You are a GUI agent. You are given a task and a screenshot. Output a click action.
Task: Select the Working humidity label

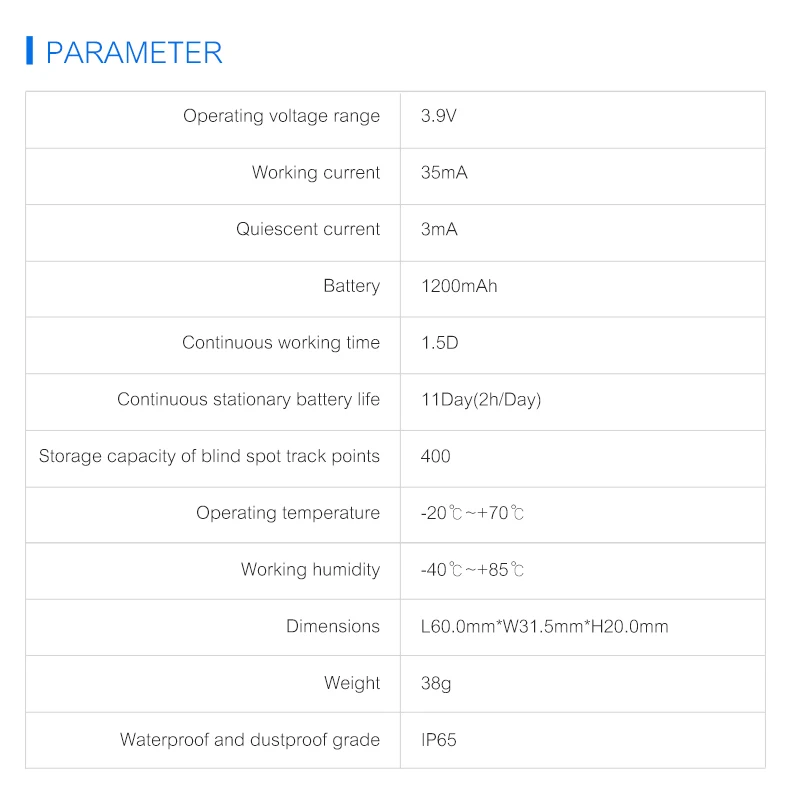pyautogui.click(x=310, y=570)
